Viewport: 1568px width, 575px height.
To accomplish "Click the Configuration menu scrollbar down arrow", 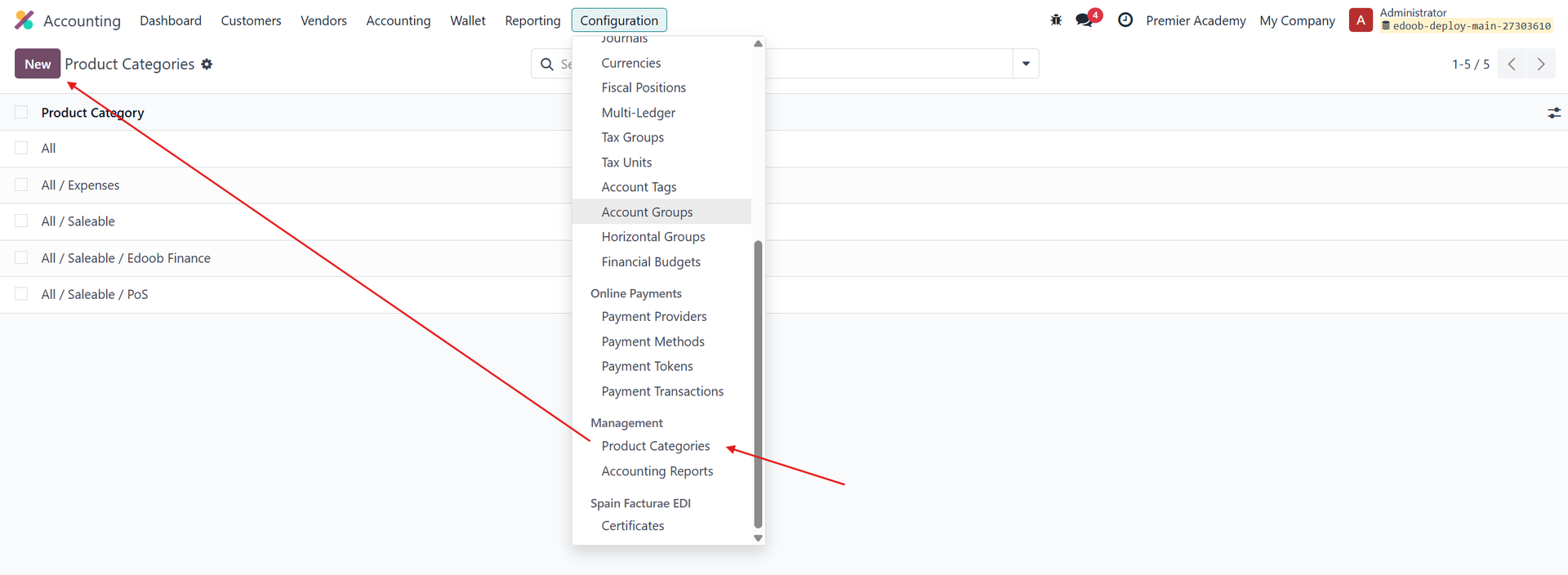I will coord(758,537).
